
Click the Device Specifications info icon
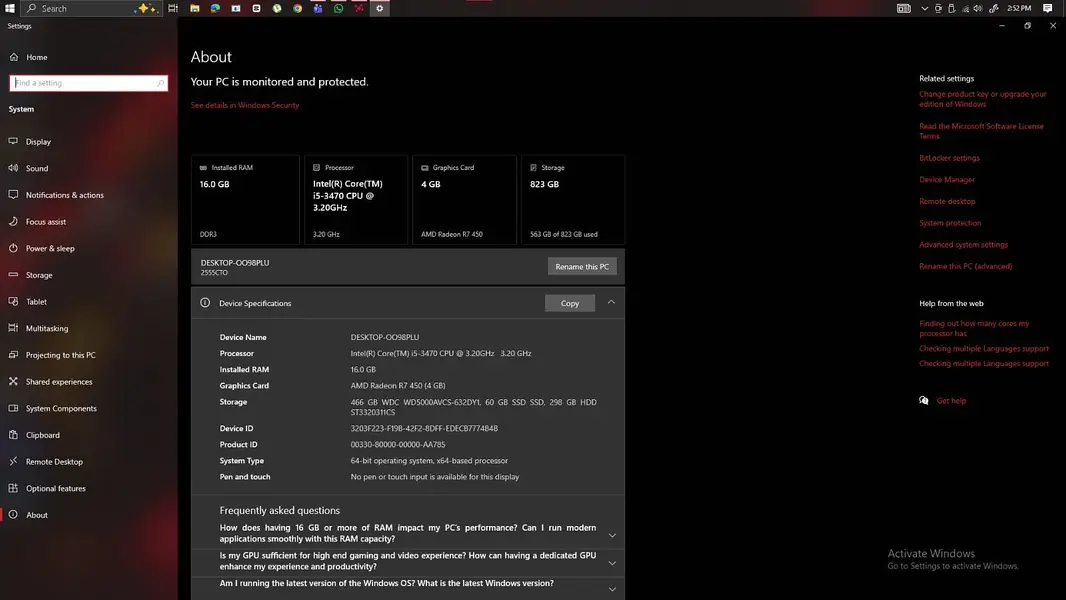pyautogui.click(x=205, y=303)
